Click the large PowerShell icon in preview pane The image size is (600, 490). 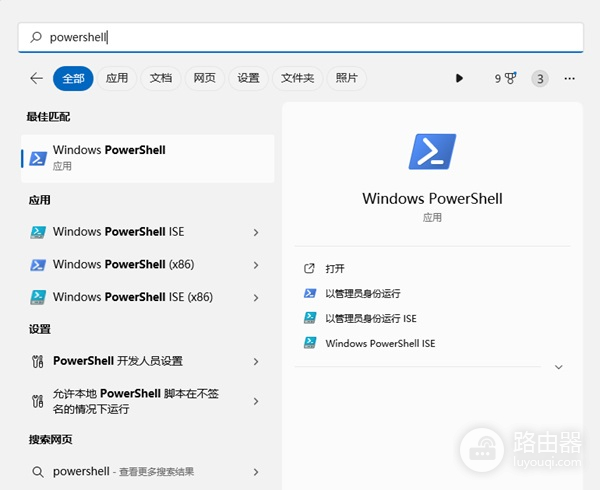pyautogui.click(x=432, y=151)
